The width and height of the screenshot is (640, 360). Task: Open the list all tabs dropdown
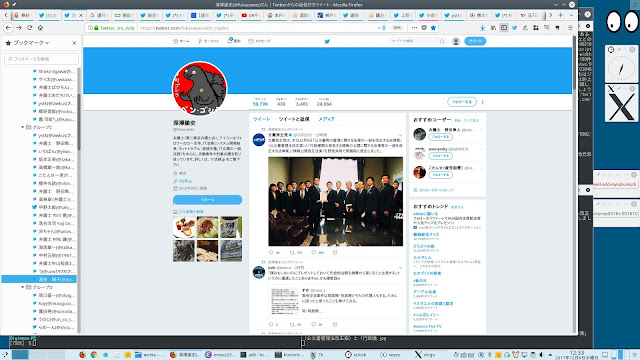coord(571,15)
